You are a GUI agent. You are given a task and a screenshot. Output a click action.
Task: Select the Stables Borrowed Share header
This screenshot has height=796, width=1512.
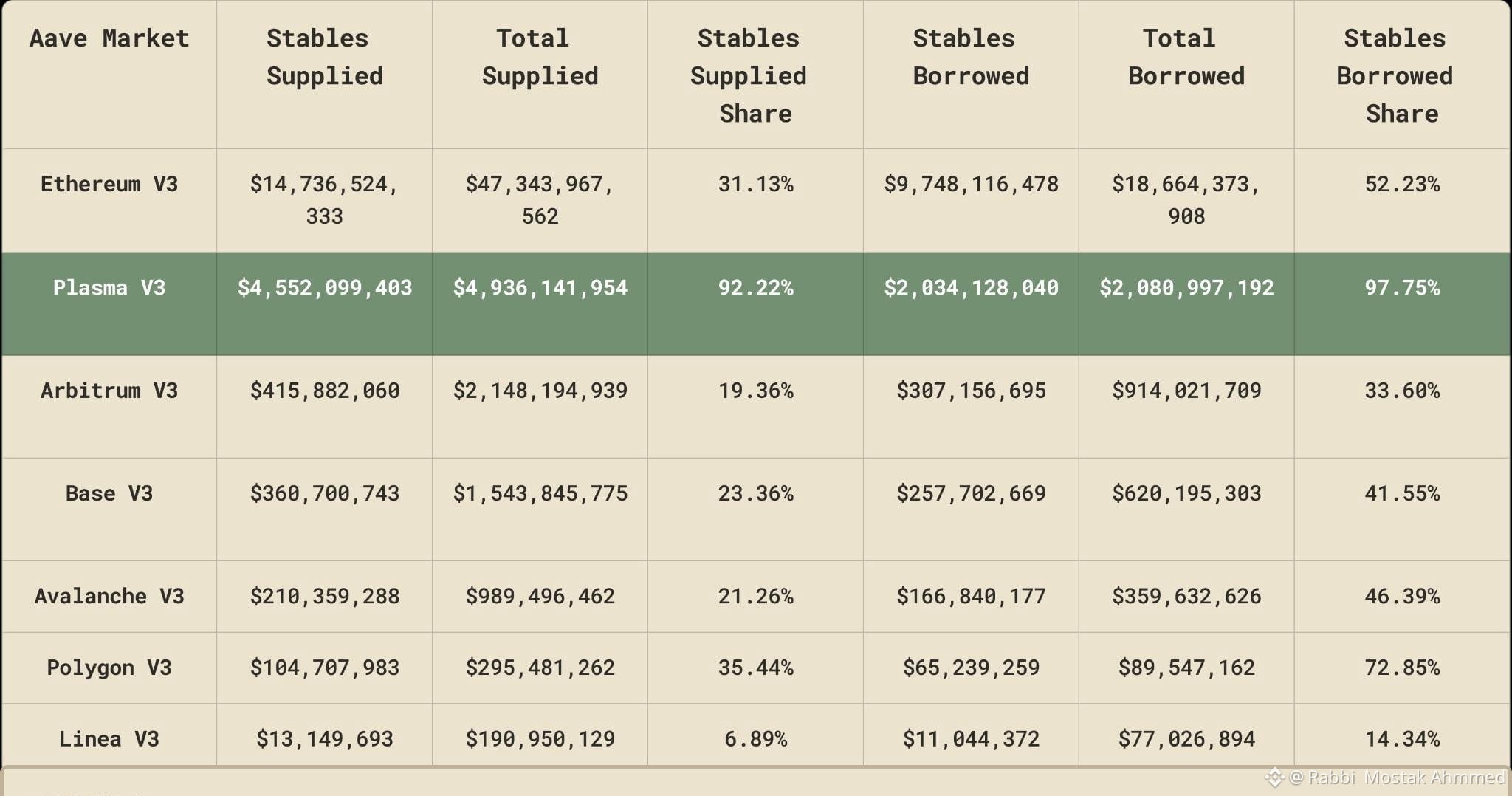pyautogui.click(x=1401, y=76)
